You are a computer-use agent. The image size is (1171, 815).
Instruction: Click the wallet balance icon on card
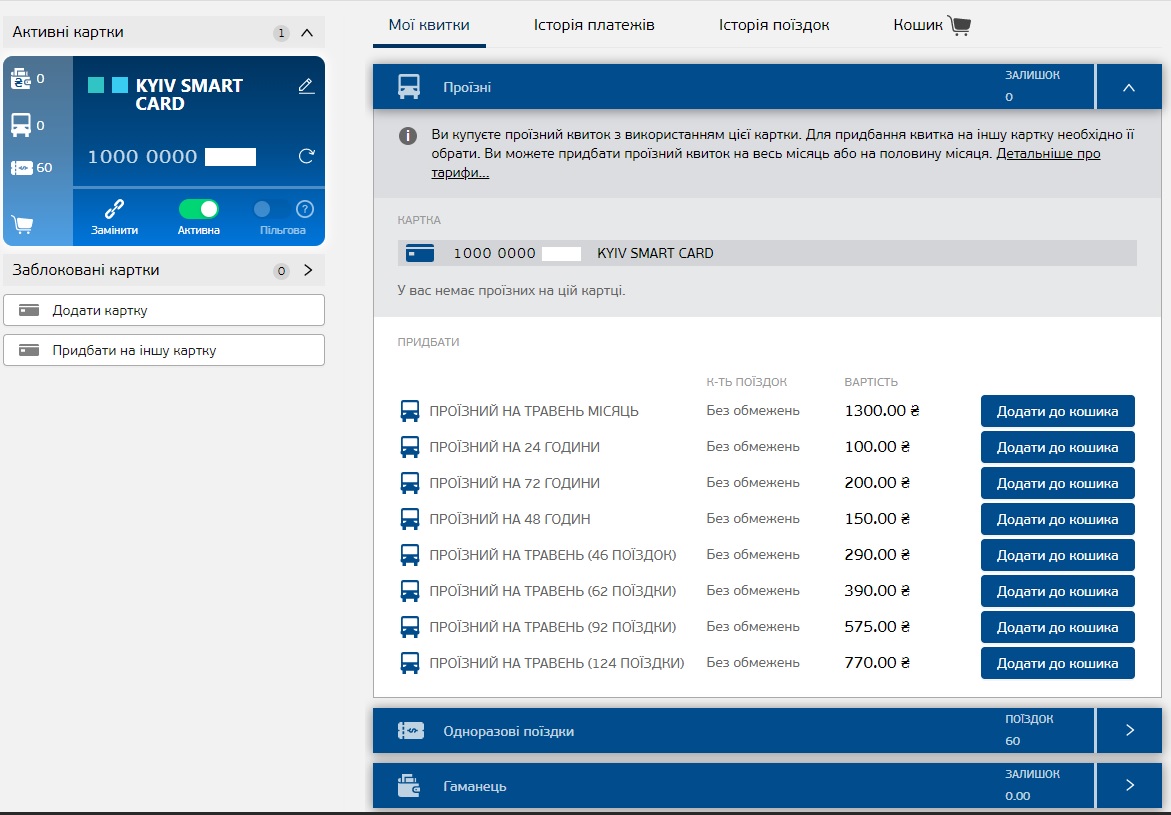click(21, 78)
